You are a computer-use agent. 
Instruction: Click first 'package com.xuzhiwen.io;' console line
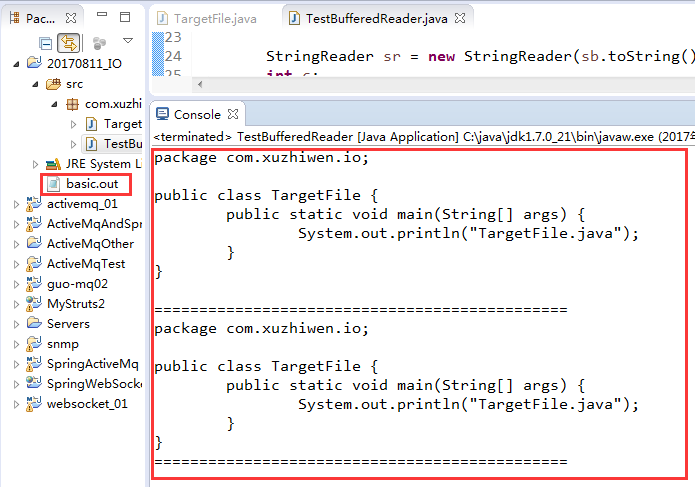(262, 158)
